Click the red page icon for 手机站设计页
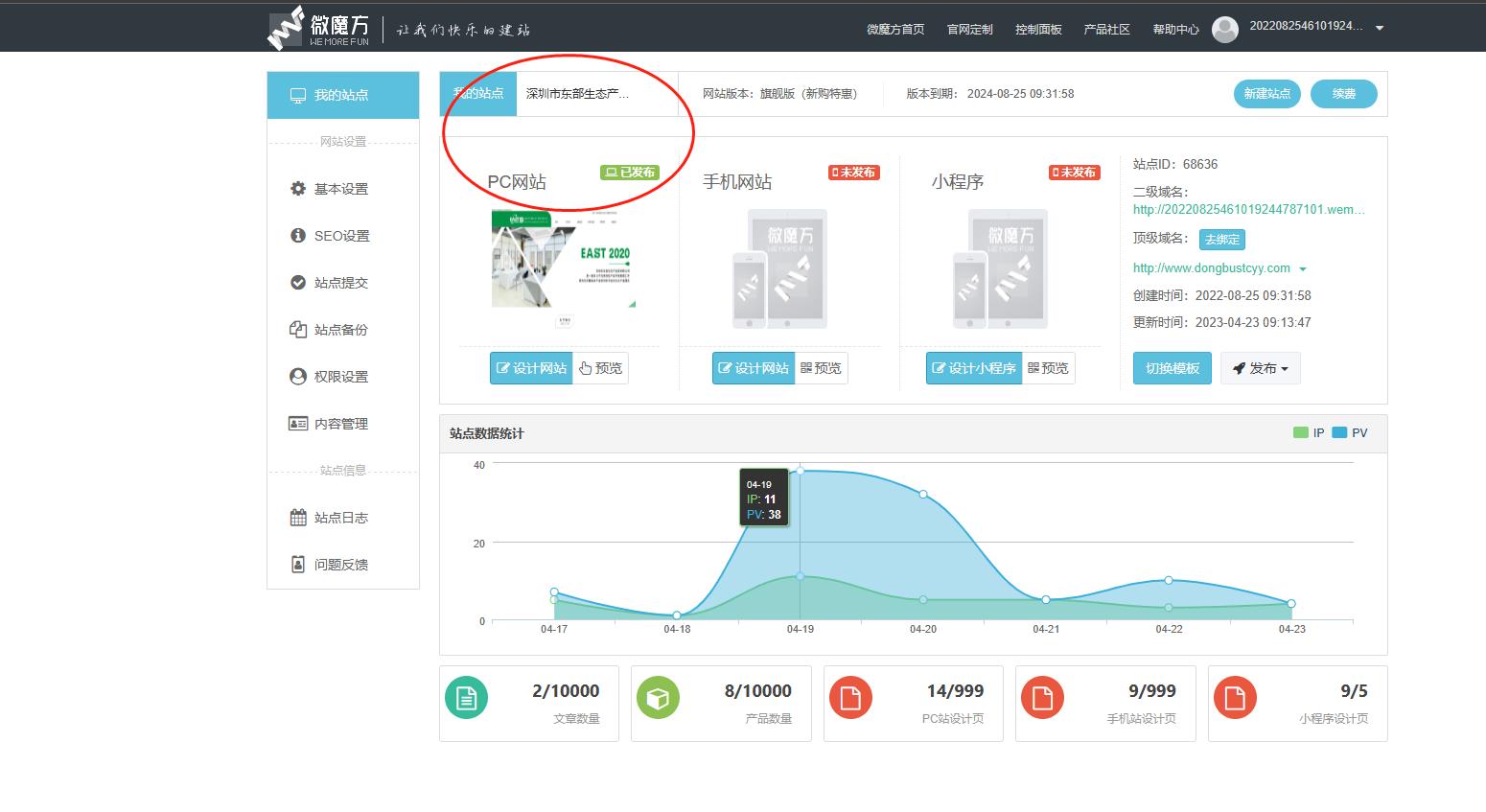The height and width of the screenshot is (812, 1486). click(x=1042, y=698)
